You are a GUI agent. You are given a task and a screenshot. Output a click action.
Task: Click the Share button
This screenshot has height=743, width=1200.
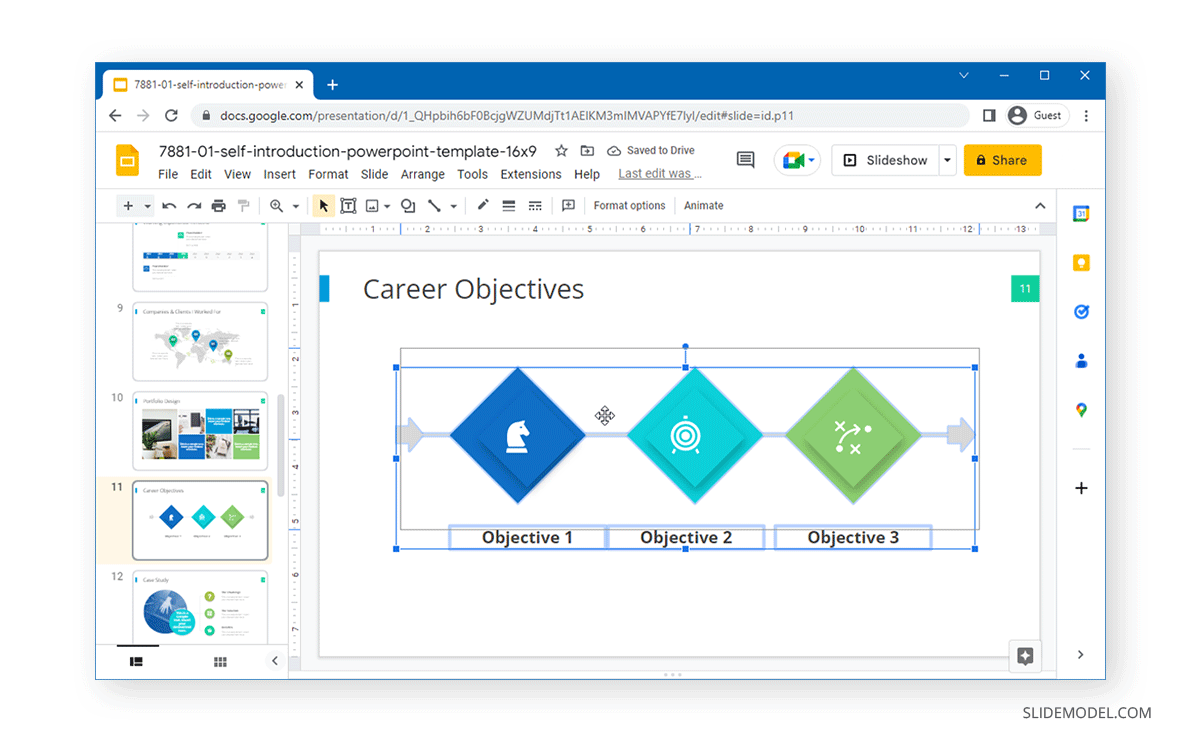(x=1002, y=160)
